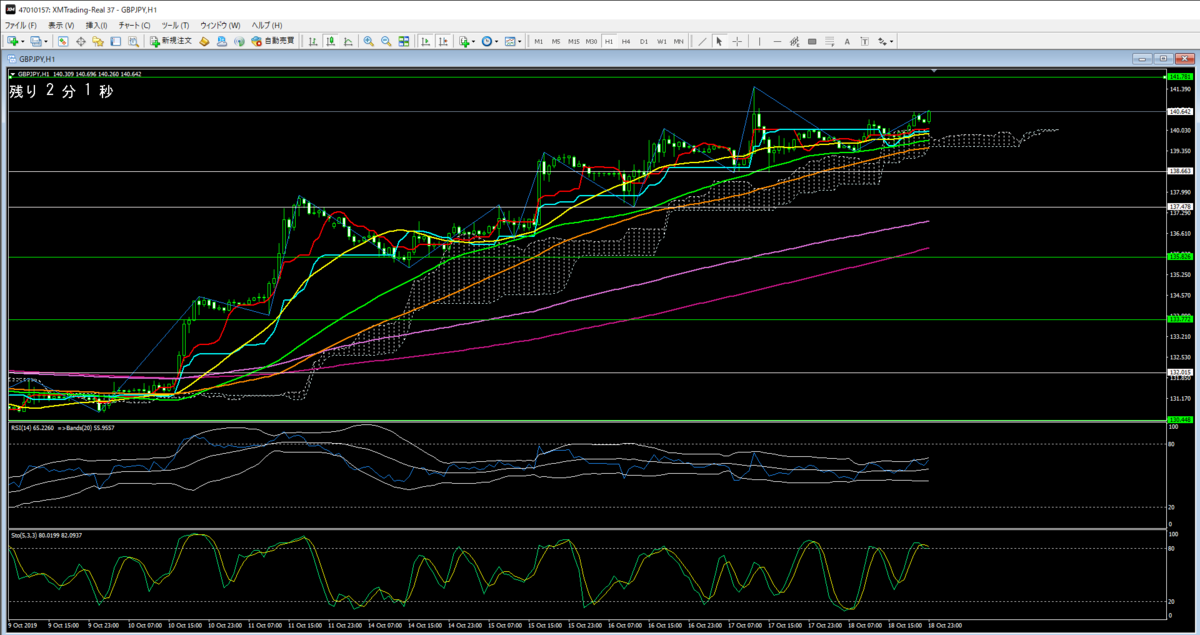Image resolution: width=1200 pixels, height=635 pixels.
Task: Open the Strategy Tester icon
Action: (133, 41)
